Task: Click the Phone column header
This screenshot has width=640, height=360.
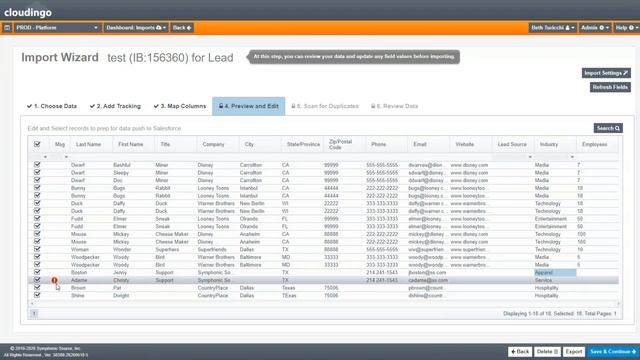Action: [x=378, y=144]
